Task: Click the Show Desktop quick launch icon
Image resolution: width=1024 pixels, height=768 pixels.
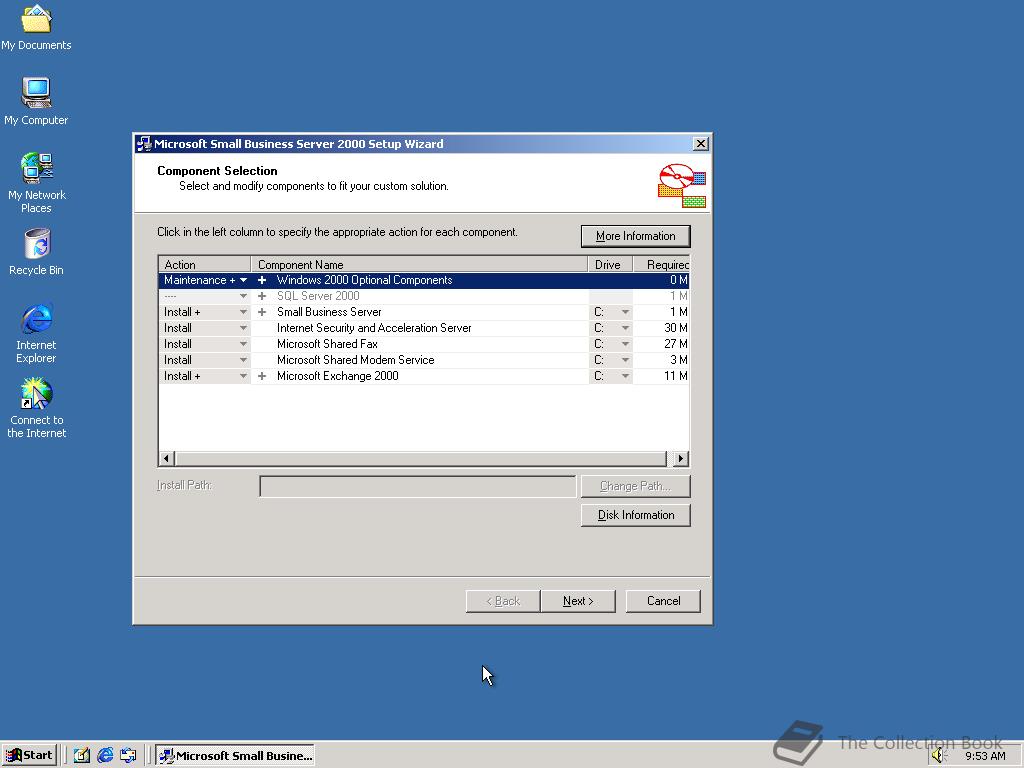Action: pyautogui.click(x=82, y=755)
